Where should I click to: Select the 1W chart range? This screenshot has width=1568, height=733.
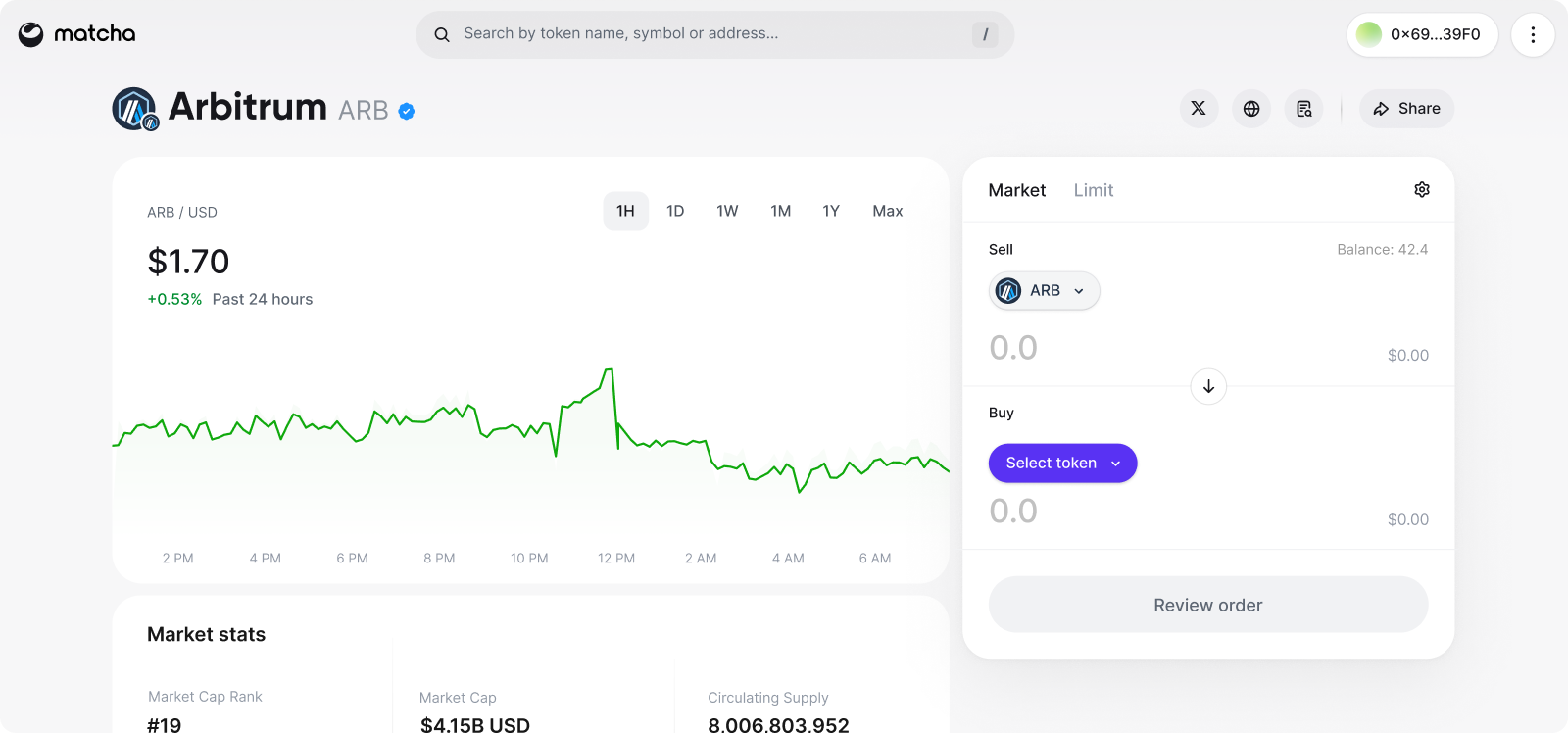[x=727, y=211]
